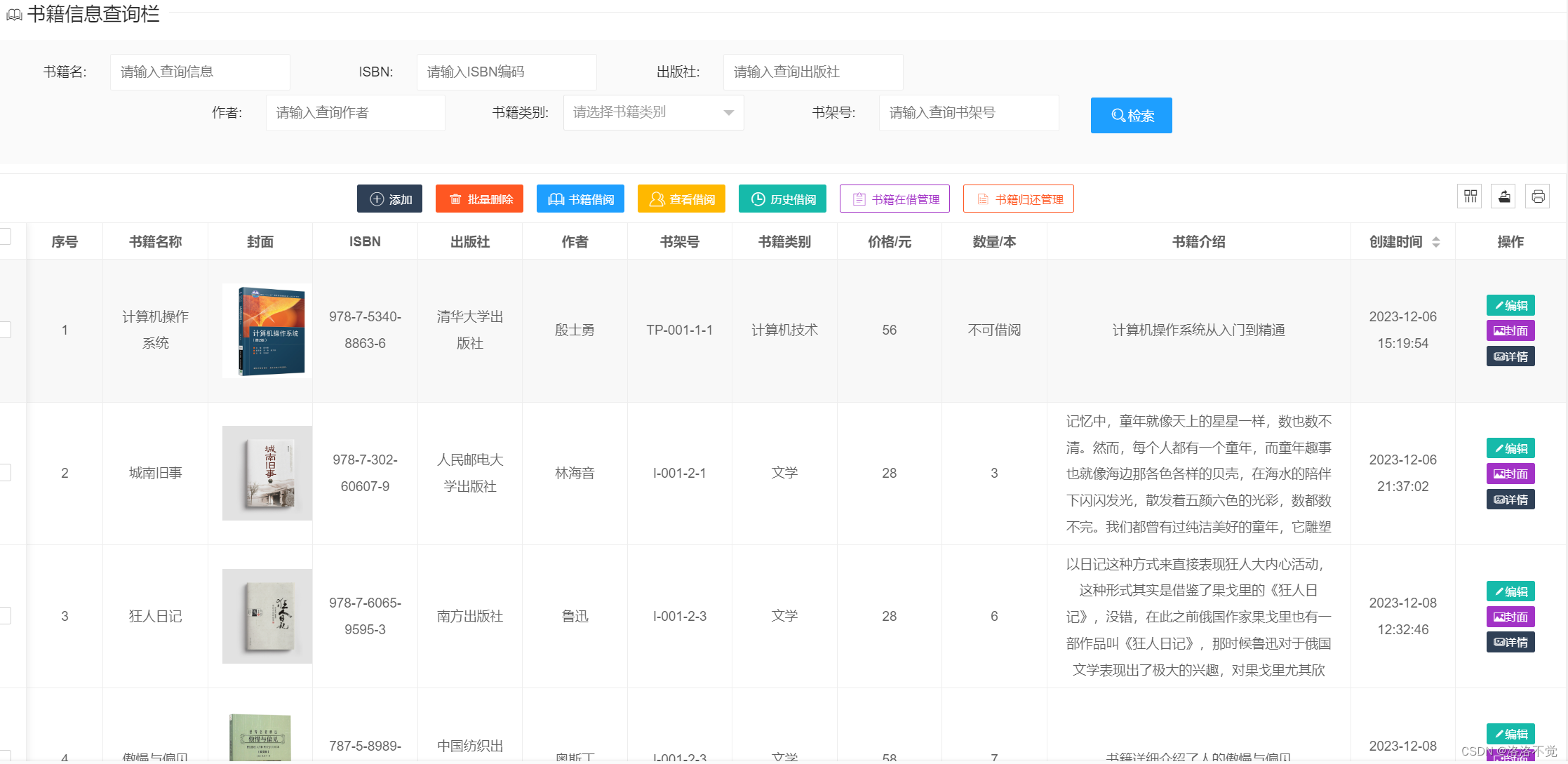
Task: Click the 书籍类别 column header
Action: point(784,241)
